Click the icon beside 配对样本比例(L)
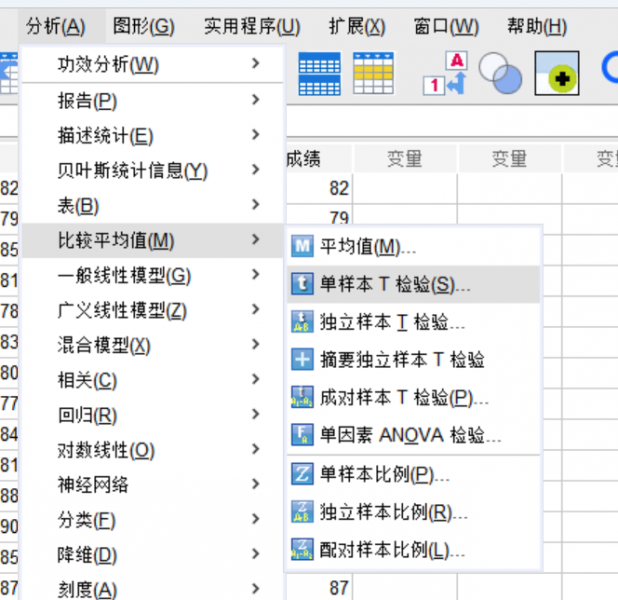Viewport: 618px width, 600px height. (x=302, y=549)
